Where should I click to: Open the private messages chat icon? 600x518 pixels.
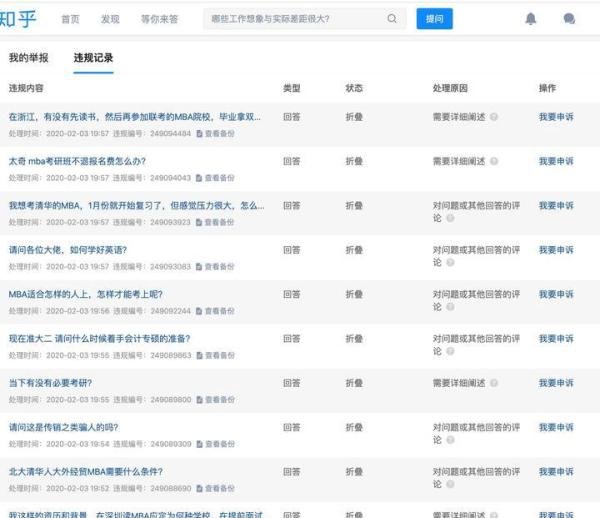point(569,18)
